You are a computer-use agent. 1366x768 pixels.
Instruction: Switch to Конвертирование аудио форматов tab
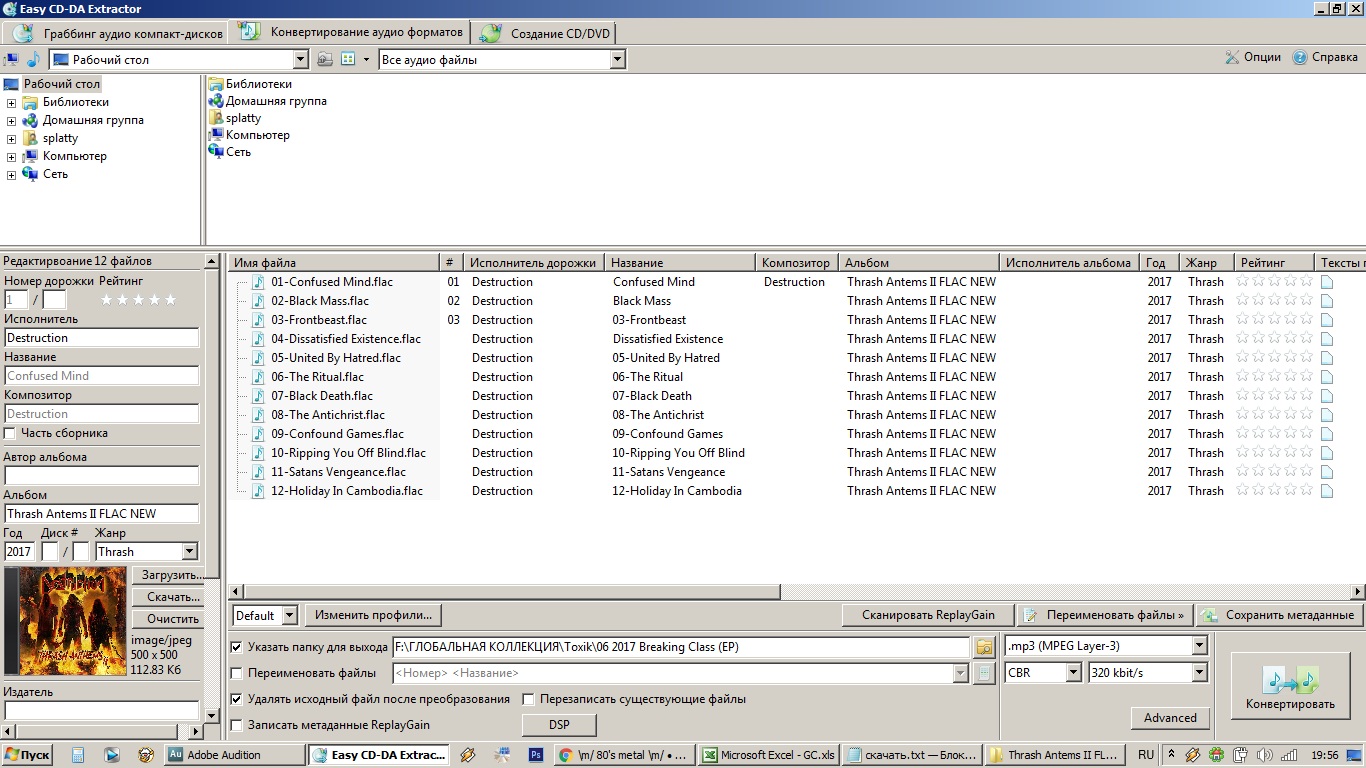tap(351, 32)
